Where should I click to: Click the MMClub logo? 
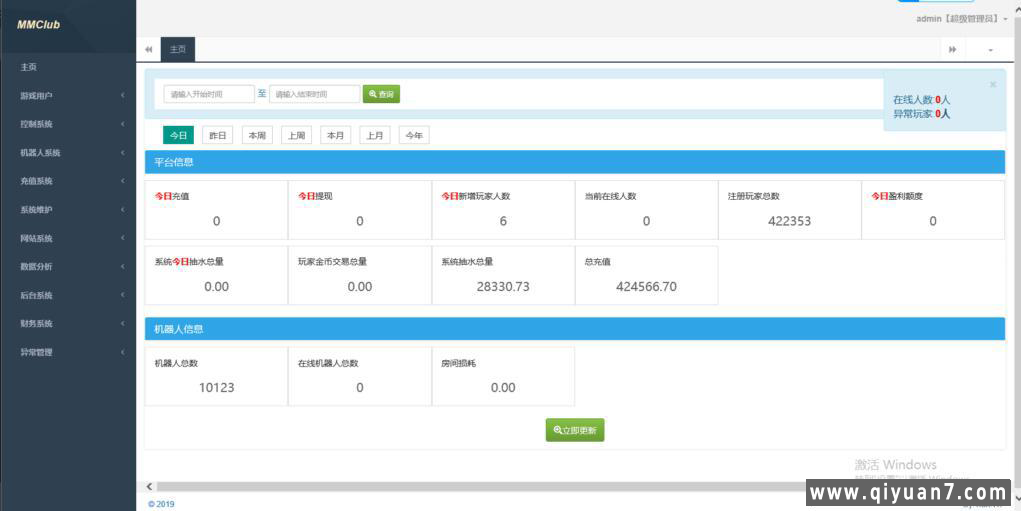coord(39,24)
